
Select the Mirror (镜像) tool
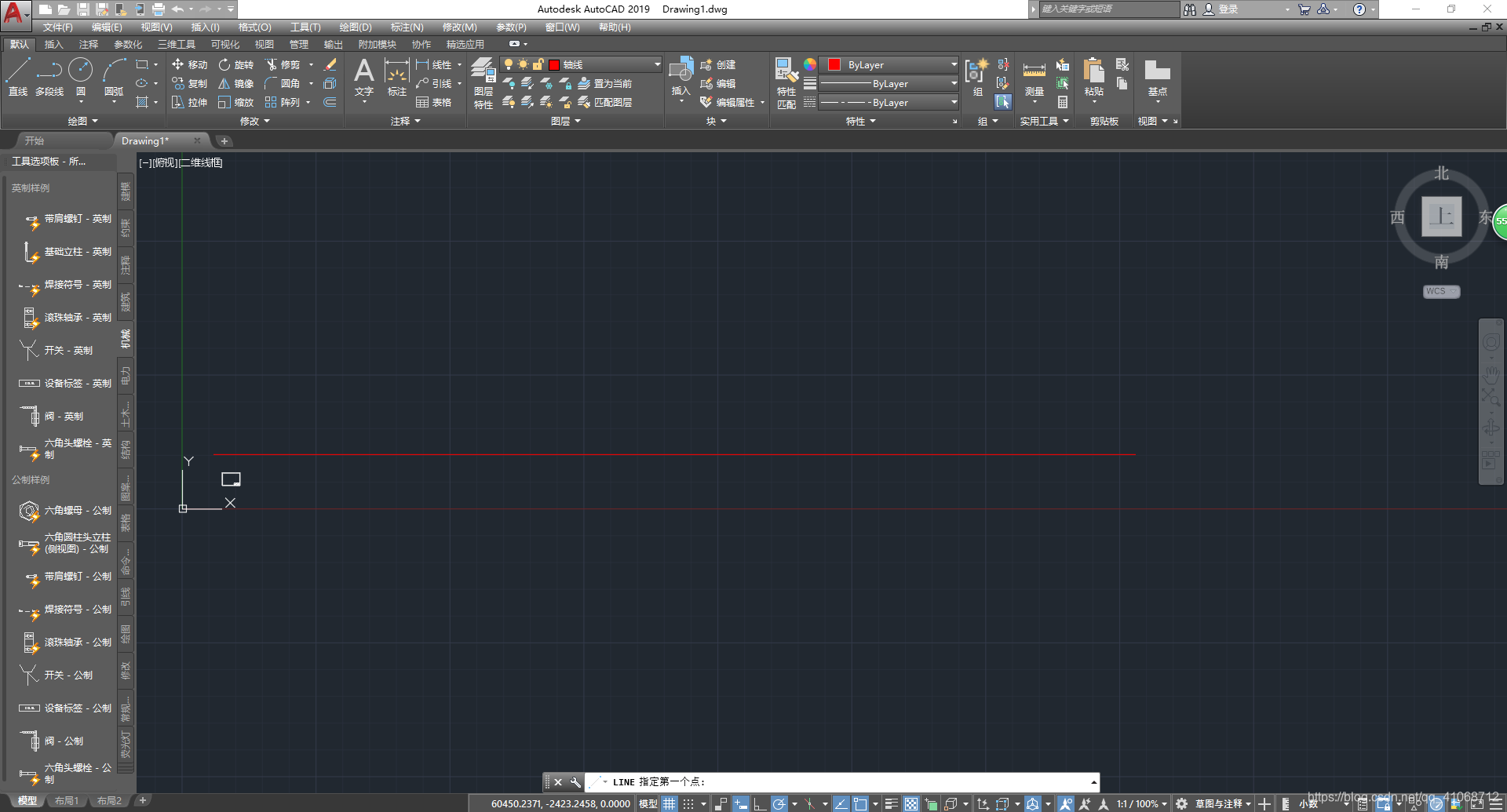pos(236,83)
